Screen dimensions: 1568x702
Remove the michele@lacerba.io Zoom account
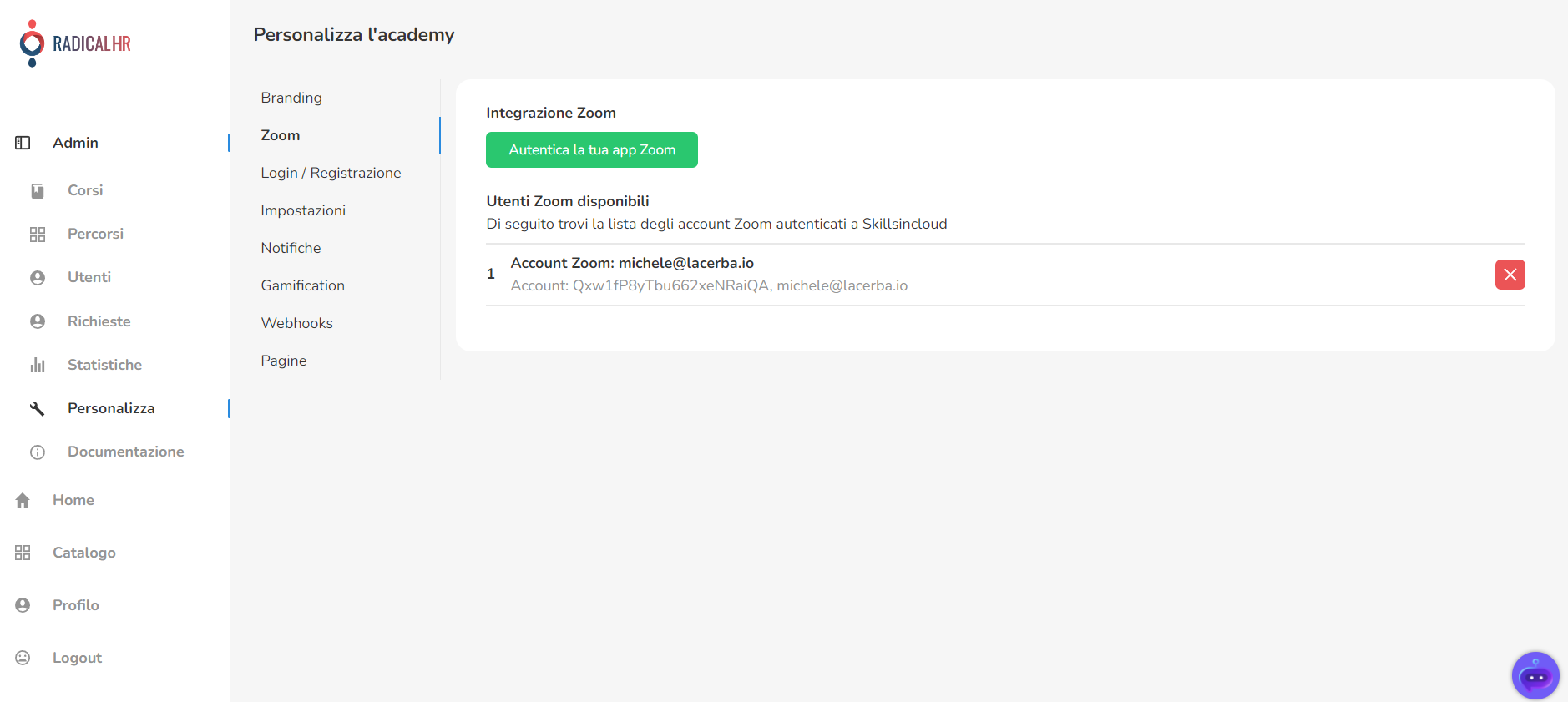[1510, 275]
